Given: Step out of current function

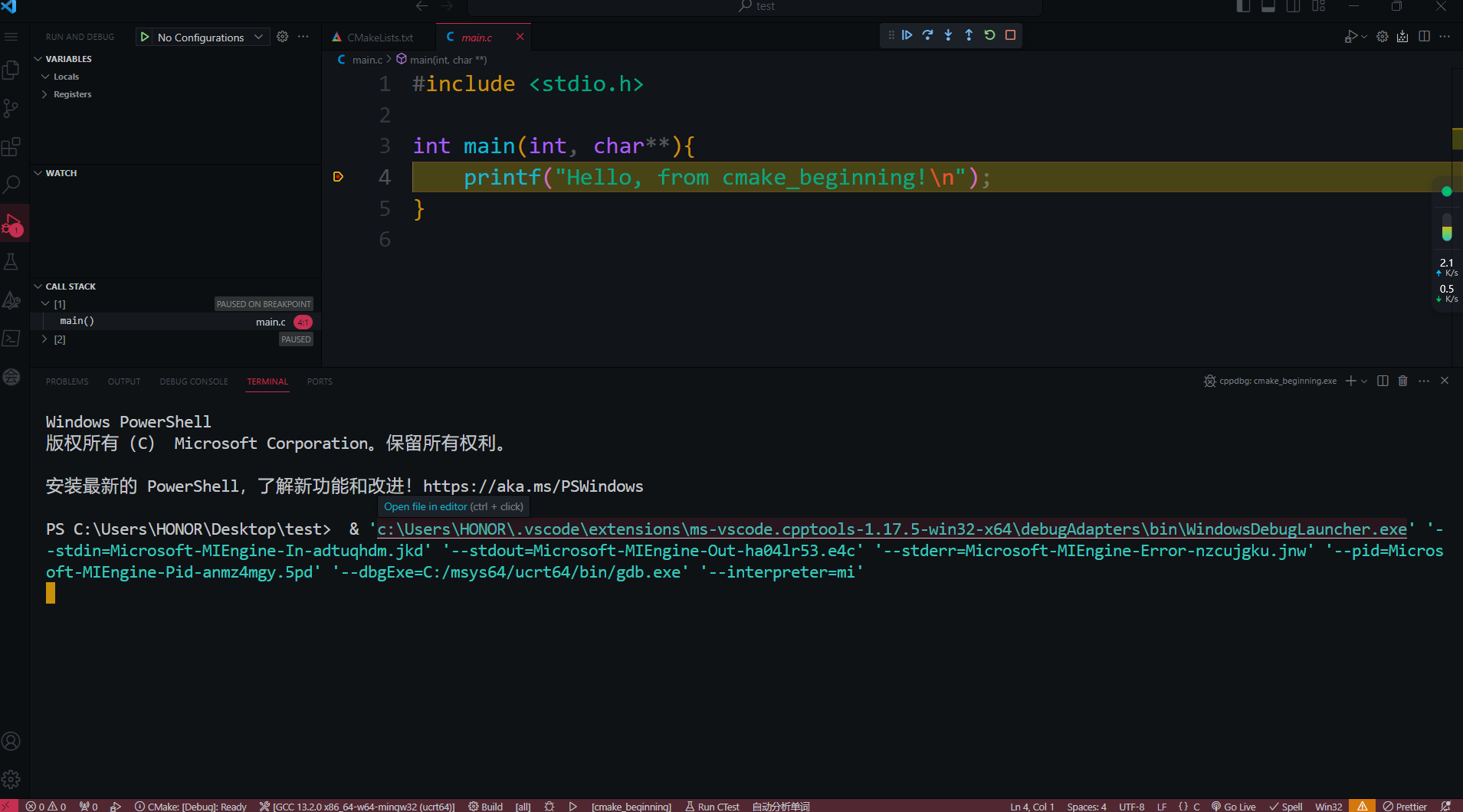Looking at the screenshot, I should tap(969, 35).
